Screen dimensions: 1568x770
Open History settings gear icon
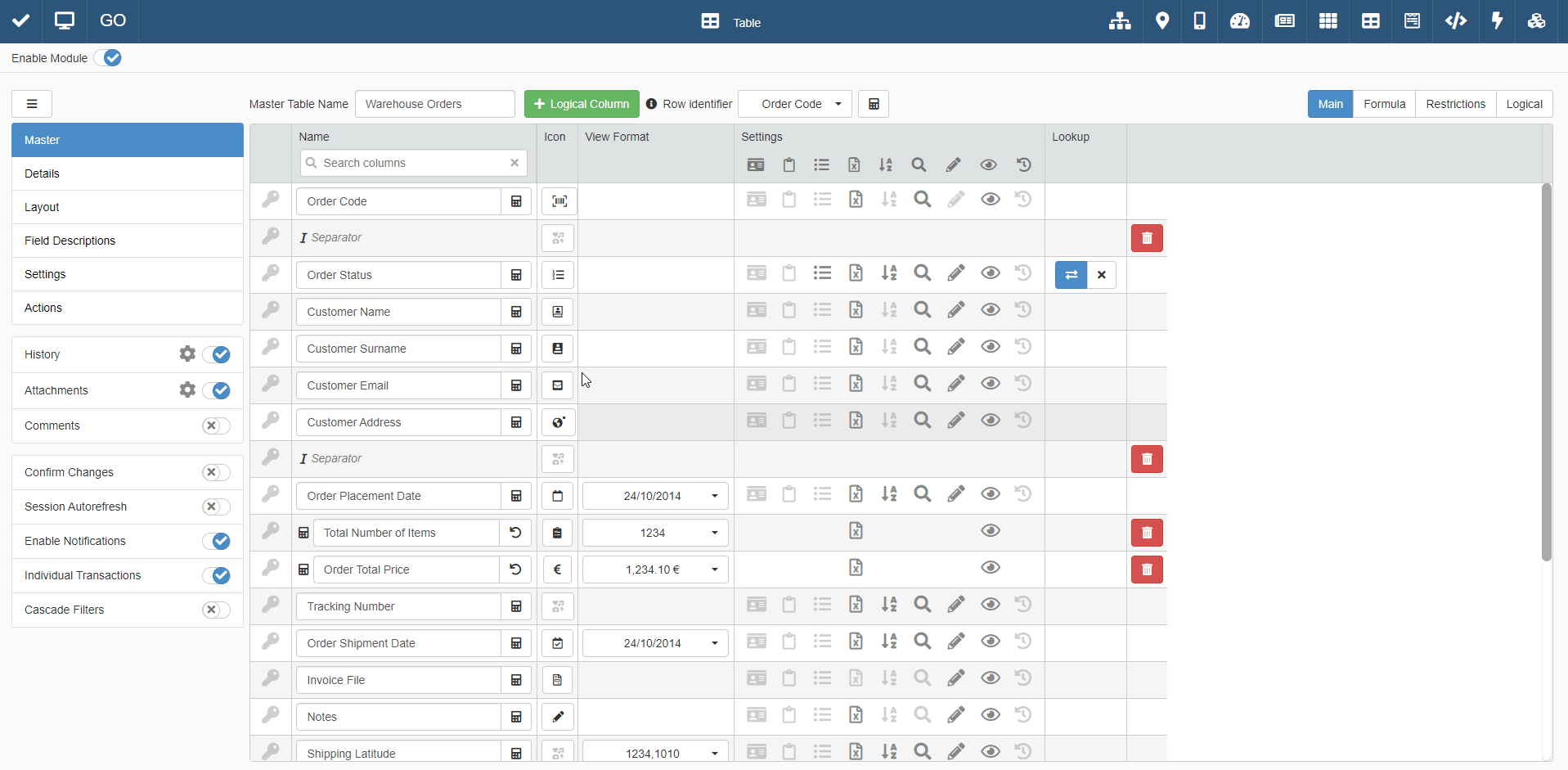[x=187, y=353]
